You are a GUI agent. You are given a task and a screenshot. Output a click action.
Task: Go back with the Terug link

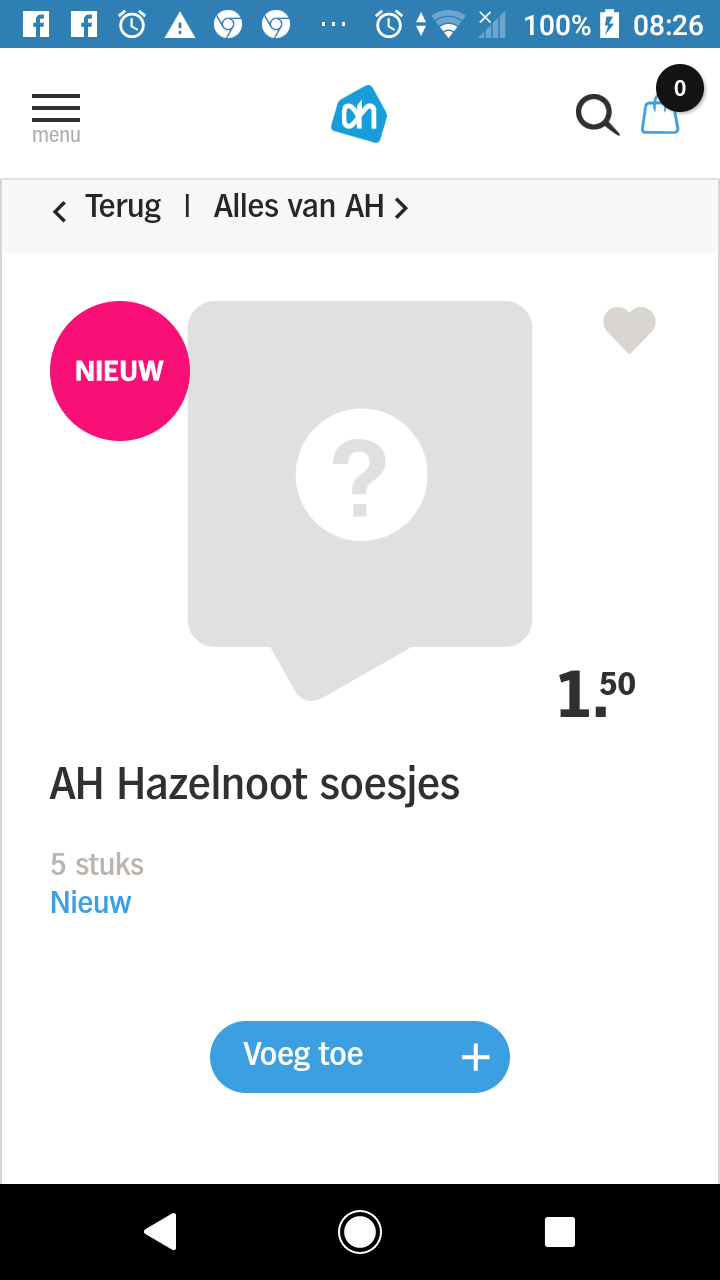coord(123,206)
